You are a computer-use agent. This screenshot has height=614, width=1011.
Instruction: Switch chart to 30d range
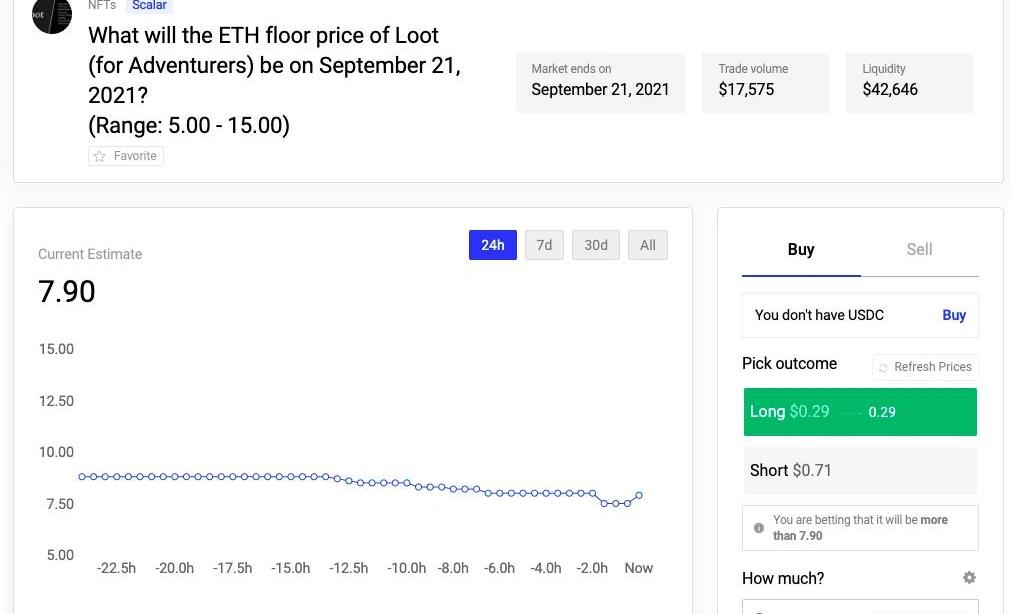pyautogui.click(x=596, y=245)
